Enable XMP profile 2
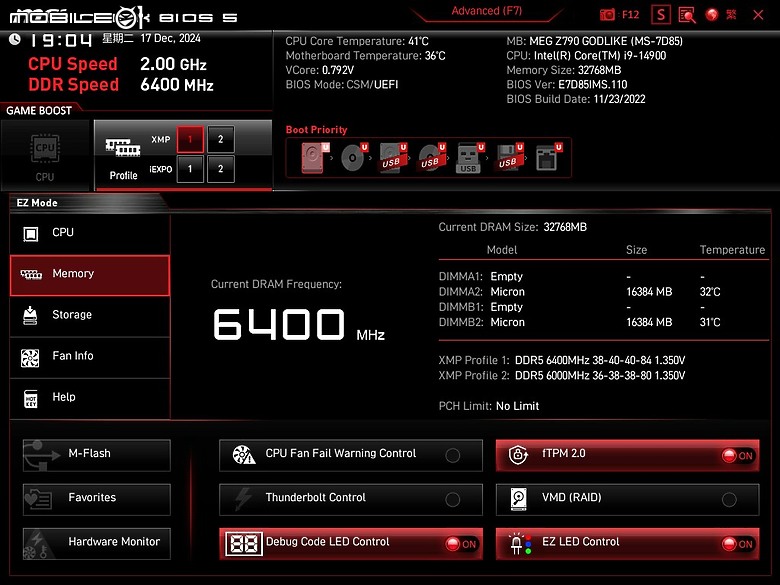The height and width of the screenshot is (585, 780). pos(221,139)
